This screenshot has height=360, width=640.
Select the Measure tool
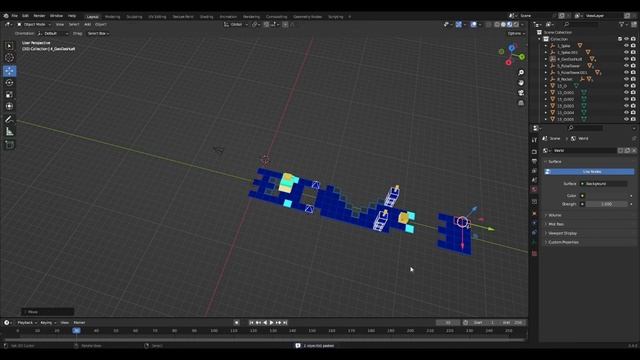pos(9,131)
